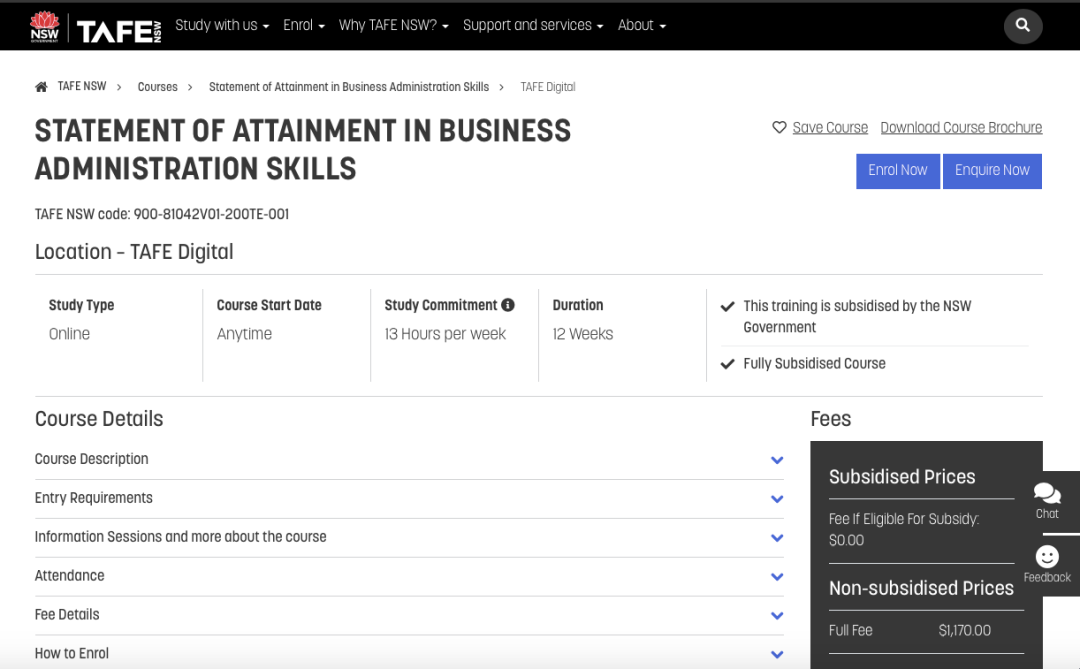Expand the How to Enrol section
This screenshot has height=669, width=1080.
click(410, 654)
